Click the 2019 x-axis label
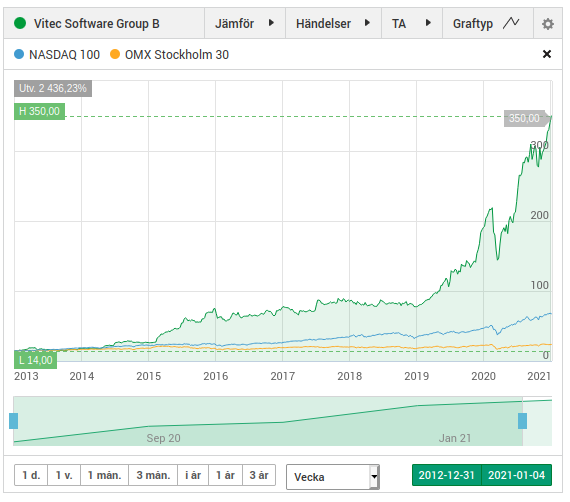570x502 pixels. pos(417,376)
